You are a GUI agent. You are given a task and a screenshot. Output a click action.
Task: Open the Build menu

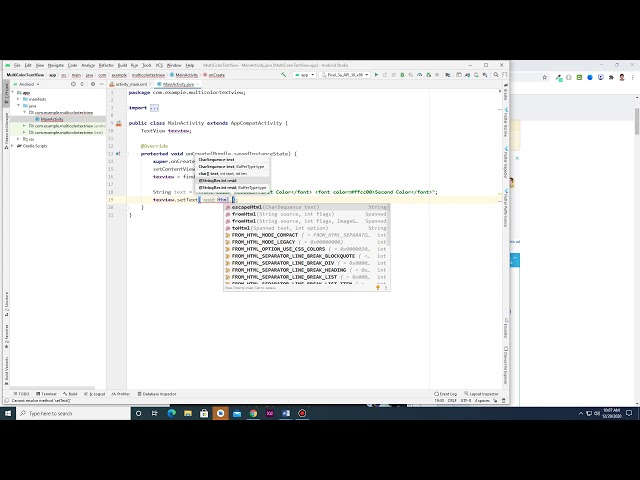(x=122, y=65)
